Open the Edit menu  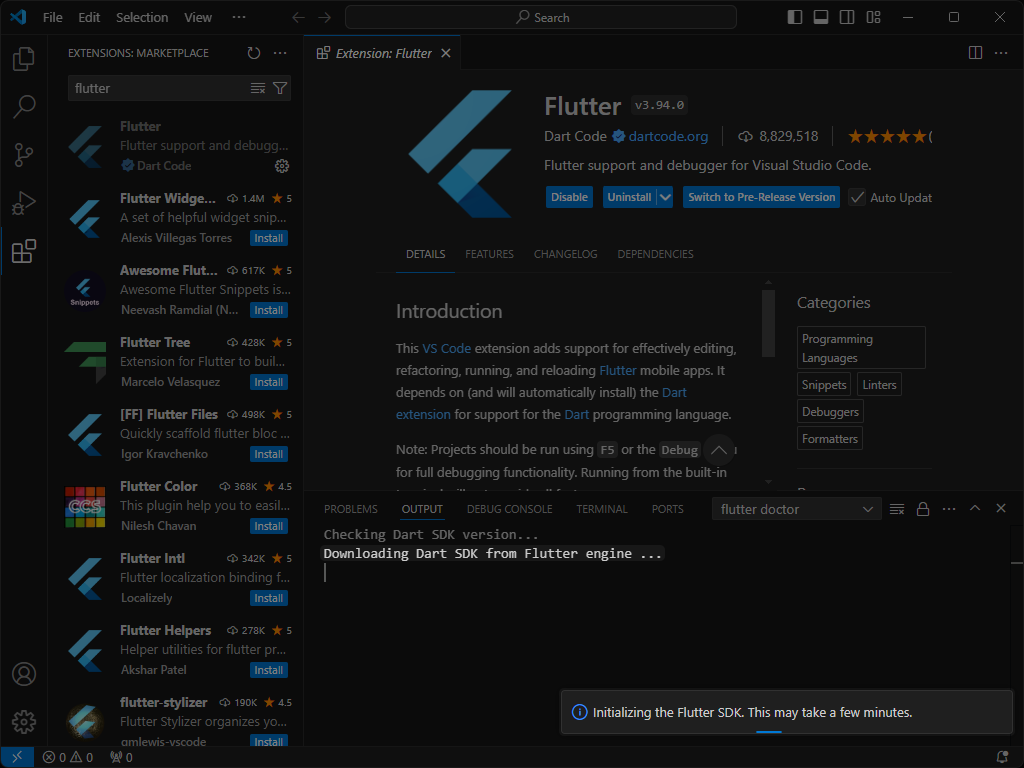tap(89, 18)
